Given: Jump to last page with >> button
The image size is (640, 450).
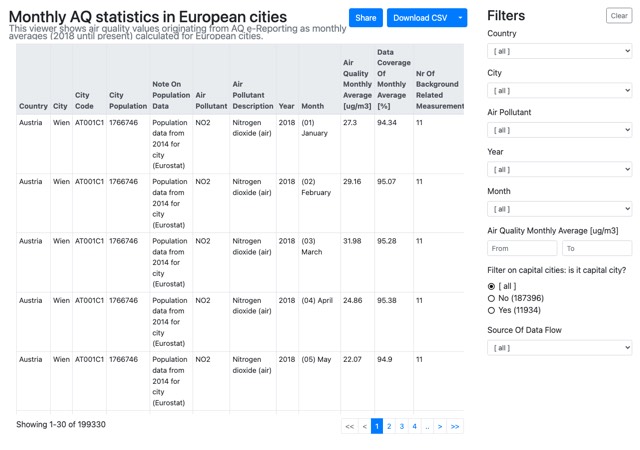Looking at the screenshot, I should (455, 426).
